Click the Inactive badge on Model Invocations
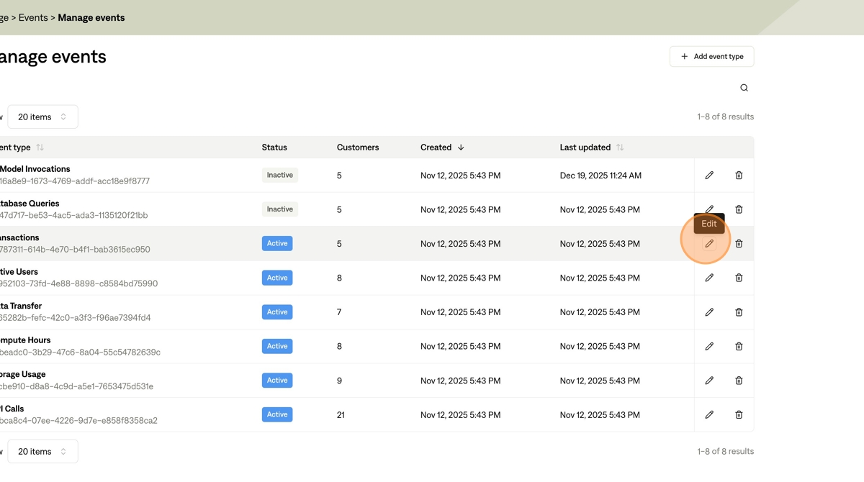864x482 pixels. [x=280, y=175]
